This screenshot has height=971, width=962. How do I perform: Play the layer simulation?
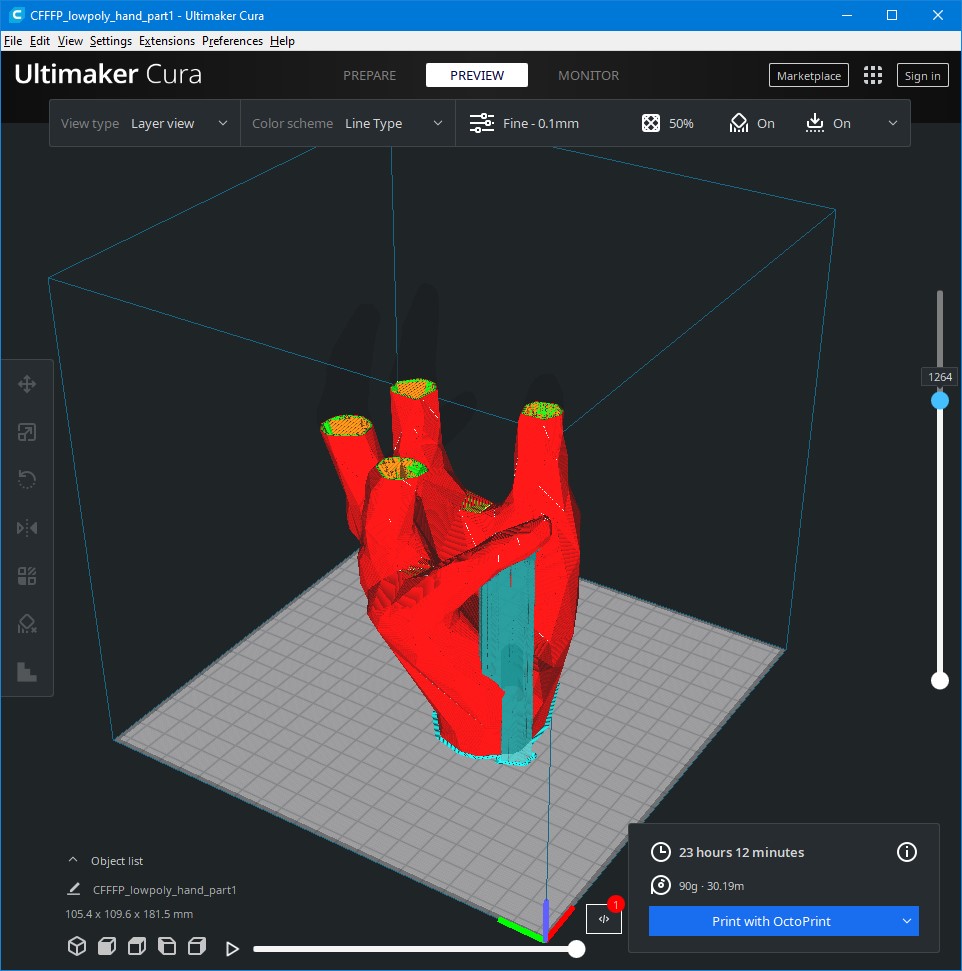point(232,949)
